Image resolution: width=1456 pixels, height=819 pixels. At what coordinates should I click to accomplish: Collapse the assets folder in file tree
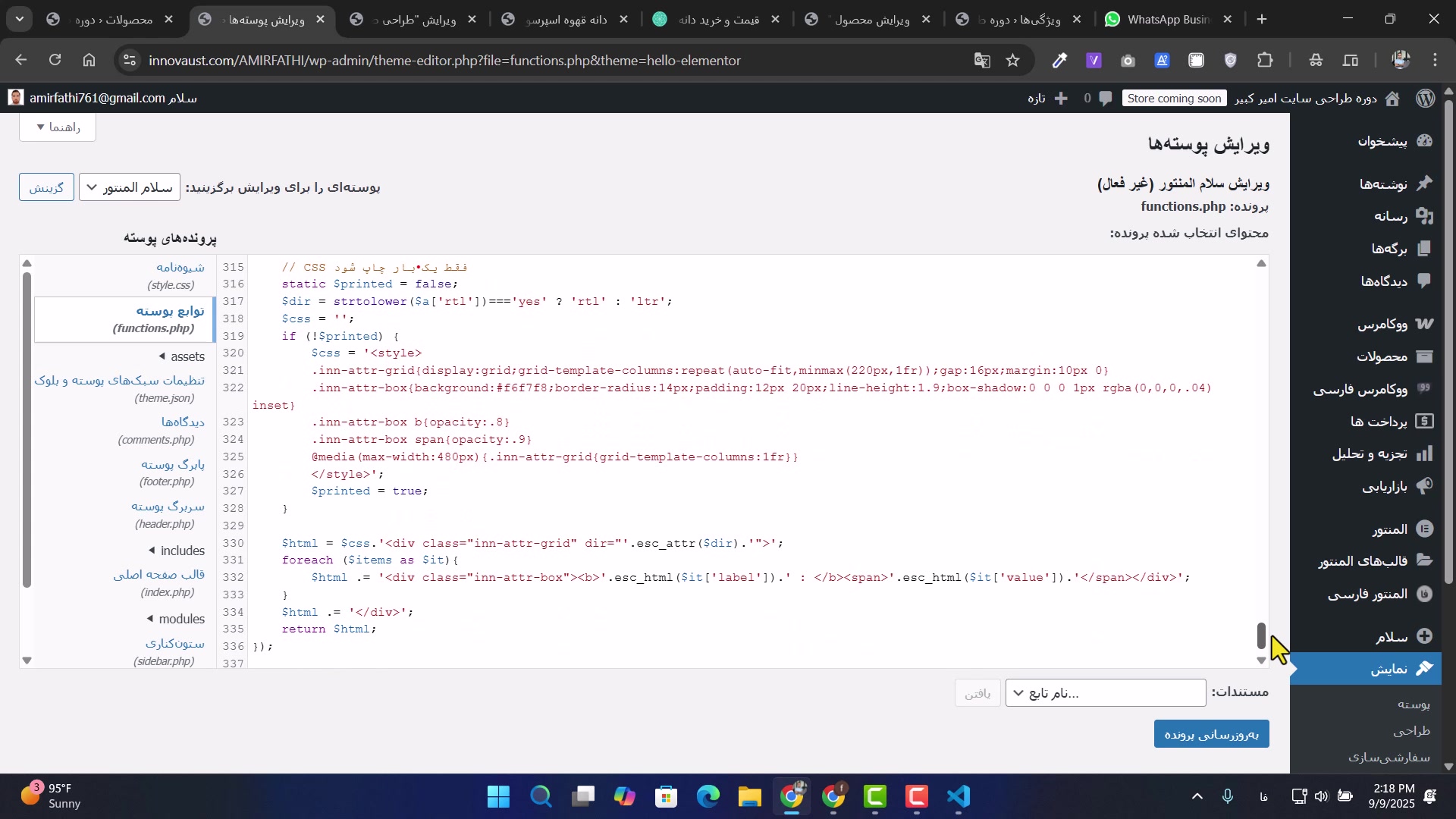(x=181, y=356)
